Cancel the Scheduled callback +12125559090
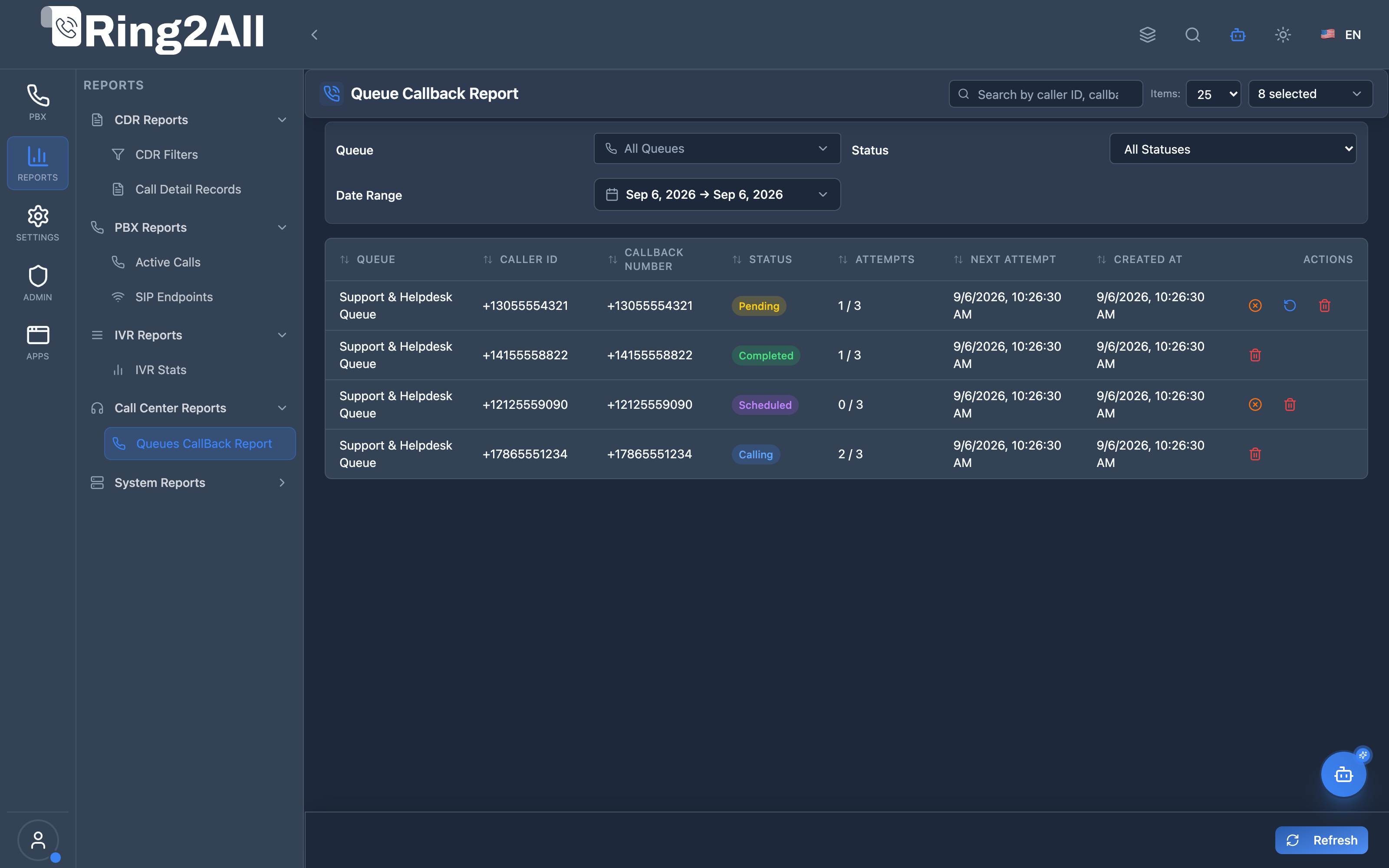The image size is (1389, 868). [1255, 404]
